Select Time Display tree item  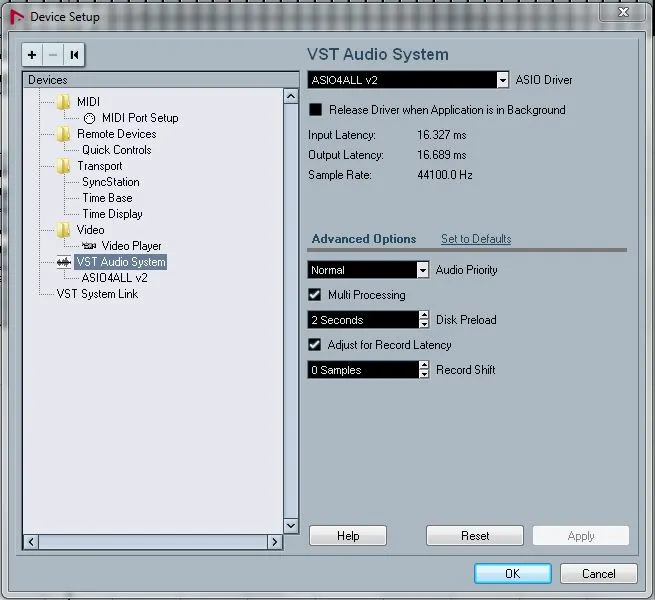point(112,214)
